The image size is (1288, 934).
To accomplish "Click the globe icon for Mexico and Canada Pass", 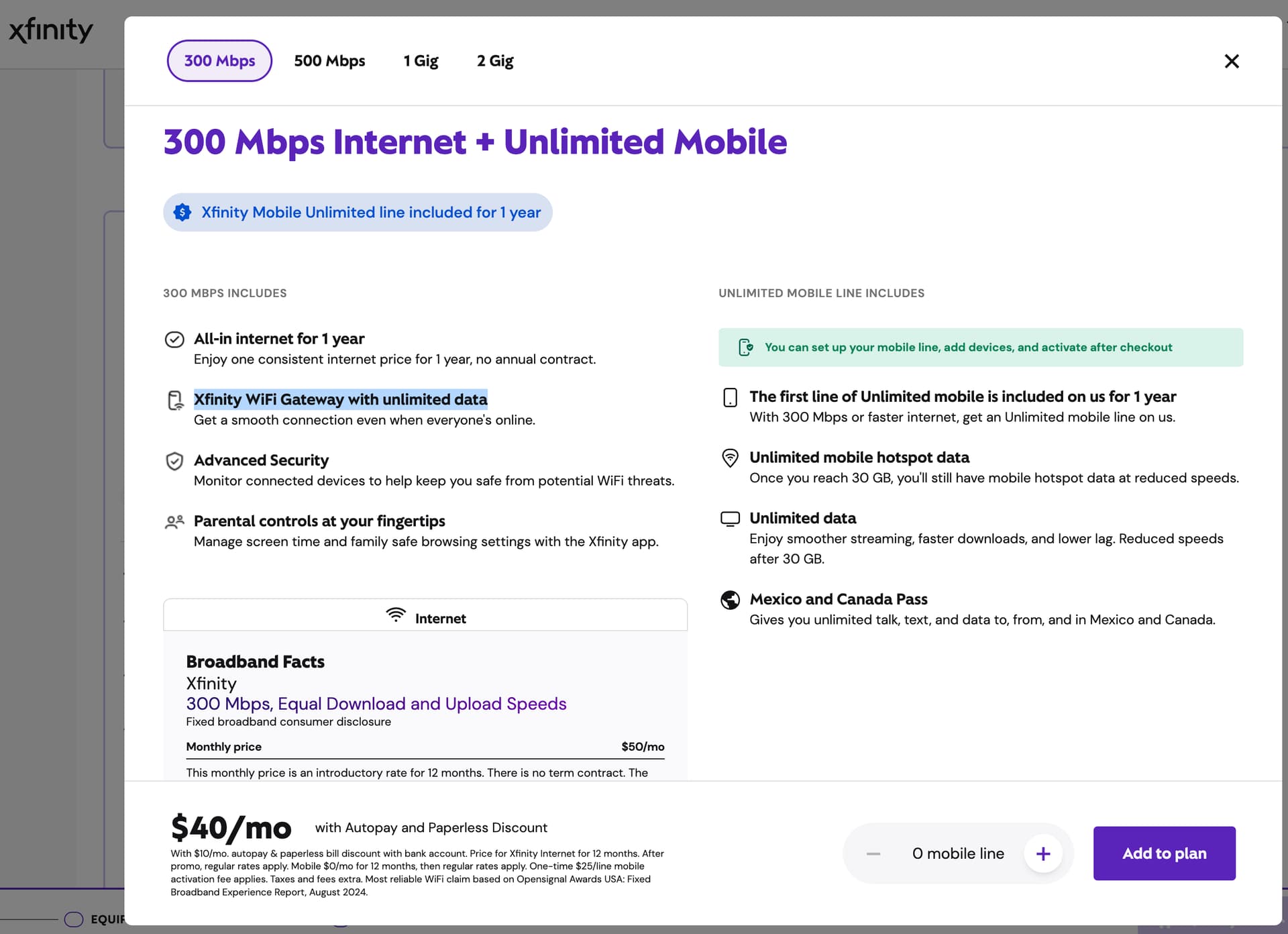I will (x=730, y=600).
